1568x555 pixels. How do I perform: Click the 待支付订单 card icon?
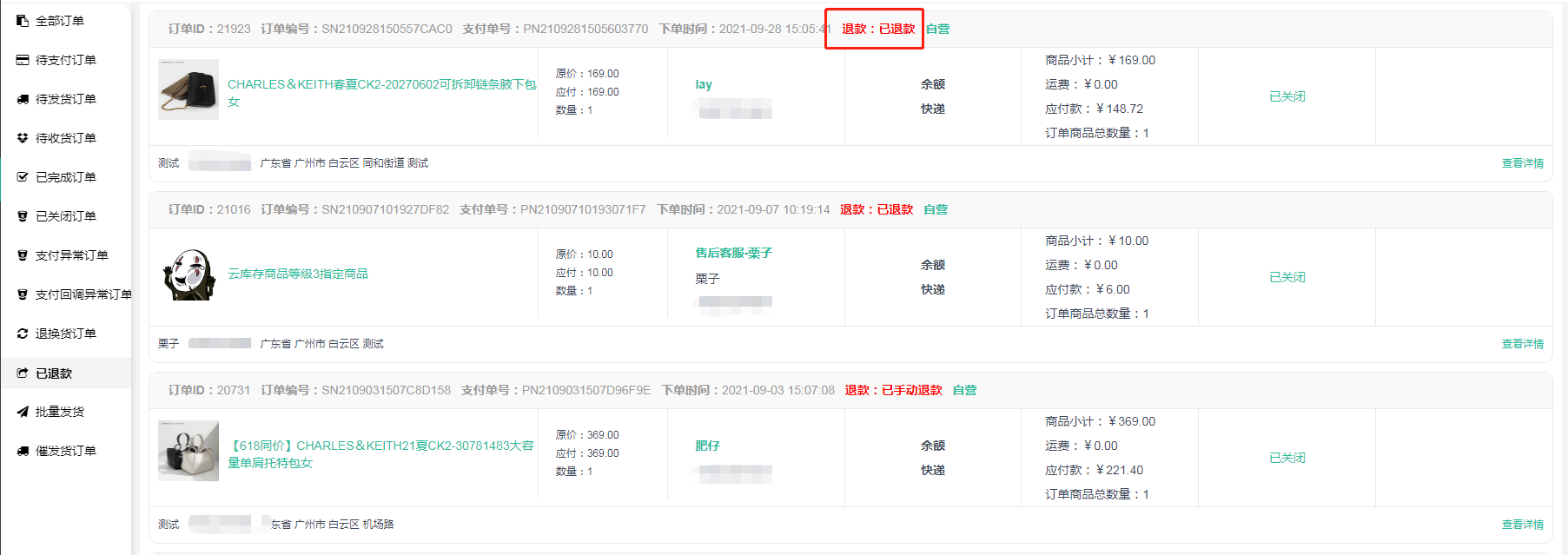(23, 60)
